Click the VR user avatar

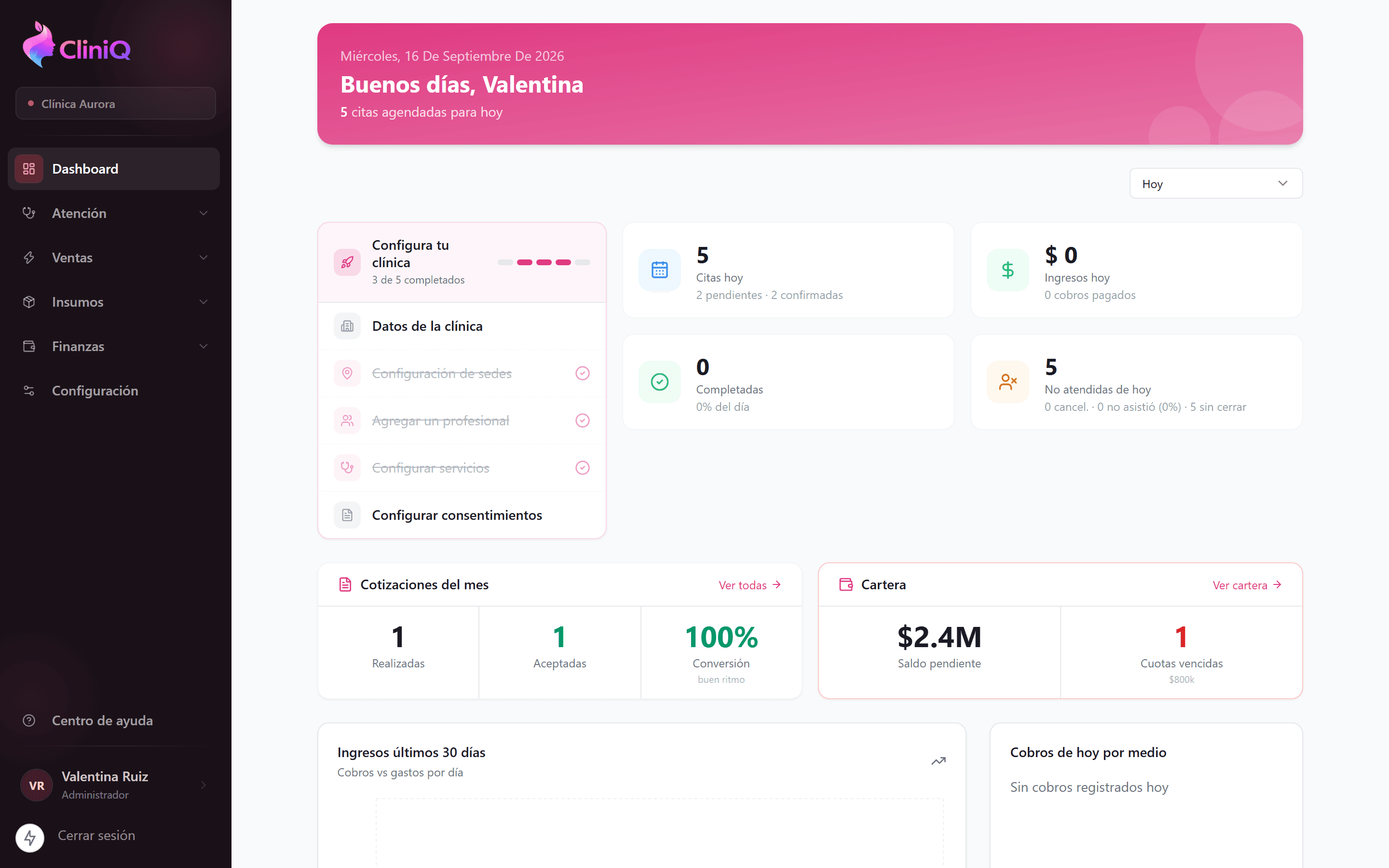click(x=37, y=786)
